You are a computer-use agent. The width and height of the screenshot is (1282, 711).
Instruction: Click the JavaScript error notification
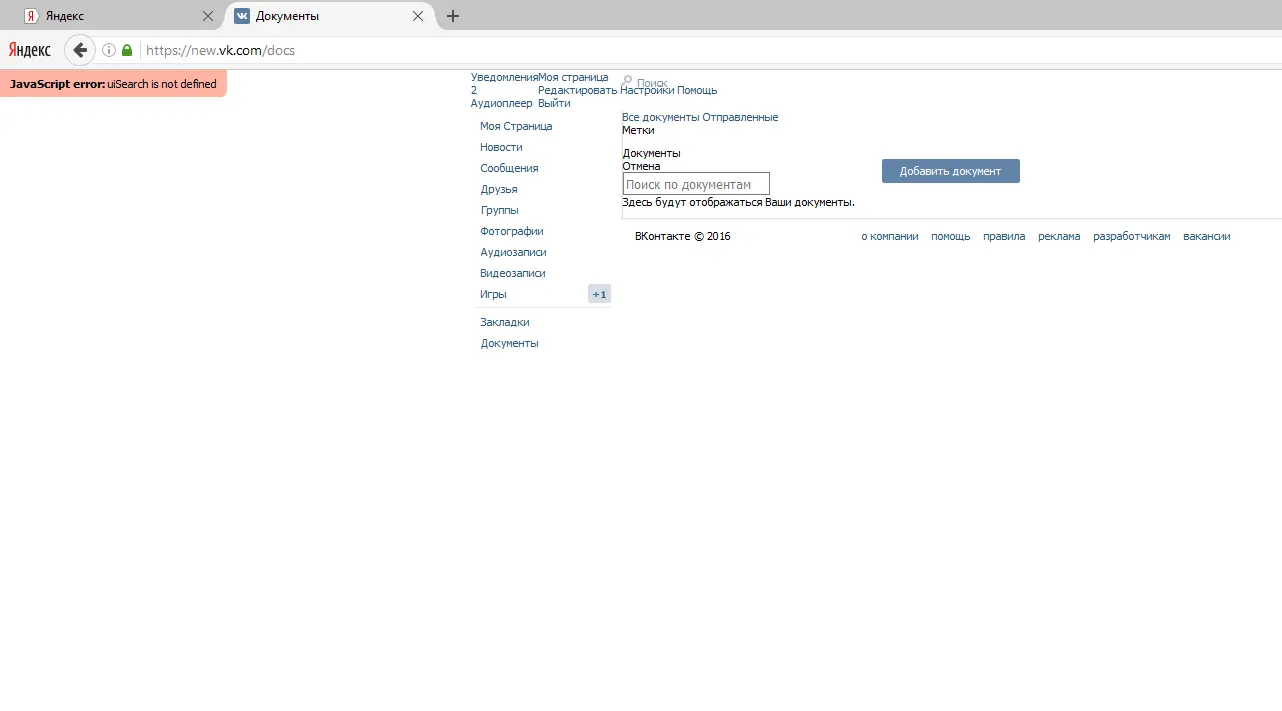click(113, 84)
